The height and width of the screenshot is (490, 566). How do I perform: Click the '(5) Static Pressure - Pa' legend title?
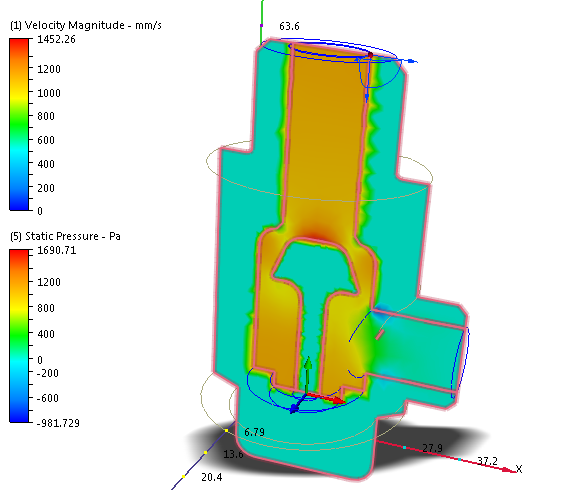coord(65,236)
